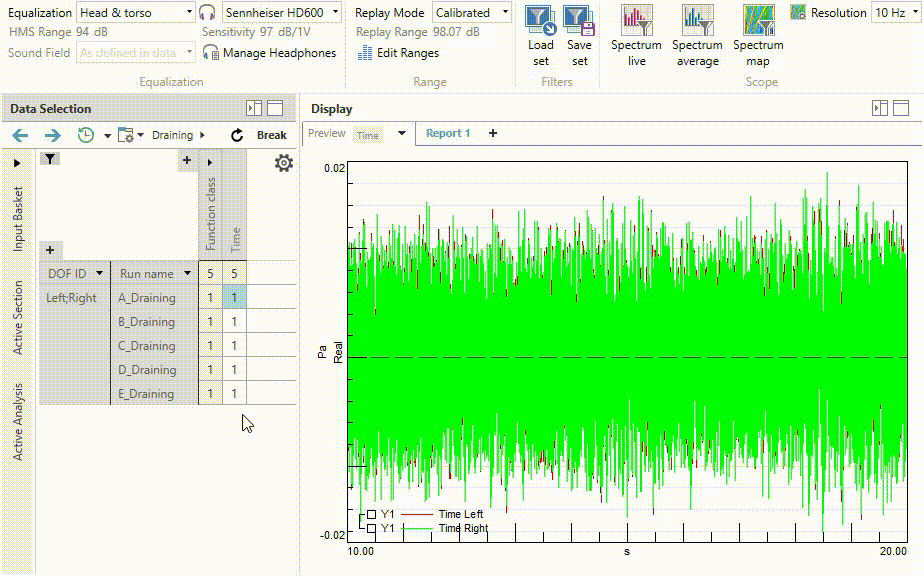924x576 pixels.
Task: Select the E_Draining run row
Action: point(154,394)
